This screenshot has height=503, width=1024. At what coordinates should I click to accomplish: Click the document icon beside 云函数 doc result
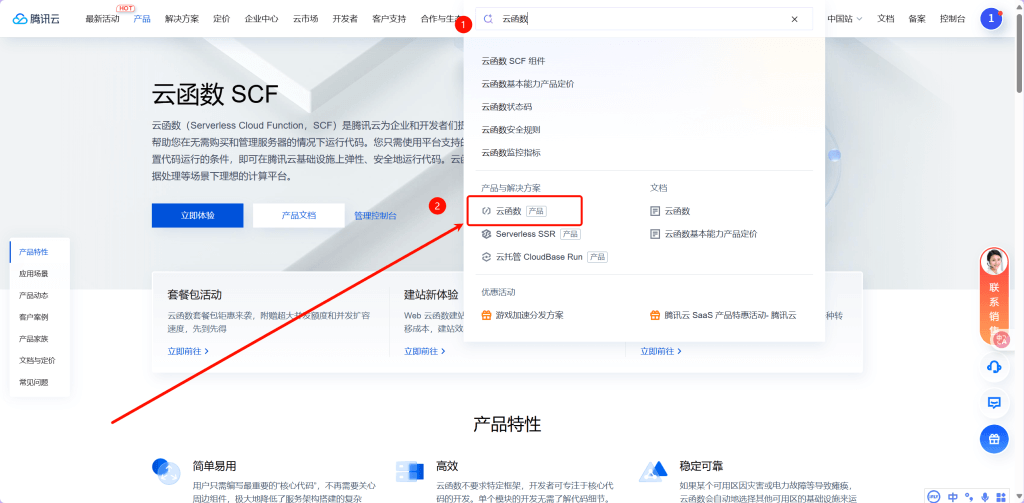coord(655,211)
